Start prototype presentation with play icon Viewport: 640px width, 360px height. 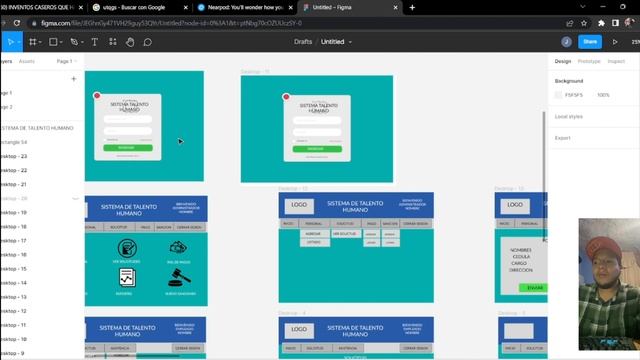point(615,42)
